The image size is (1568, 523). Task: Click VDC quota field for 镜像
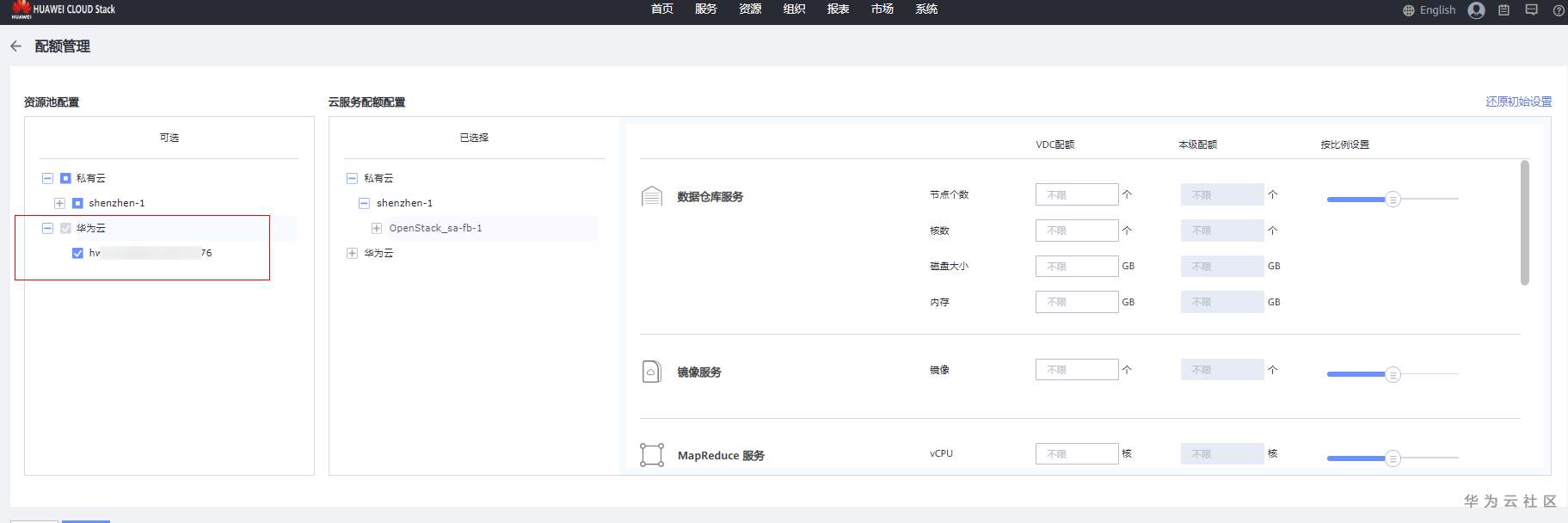[x=1077, y=370]
